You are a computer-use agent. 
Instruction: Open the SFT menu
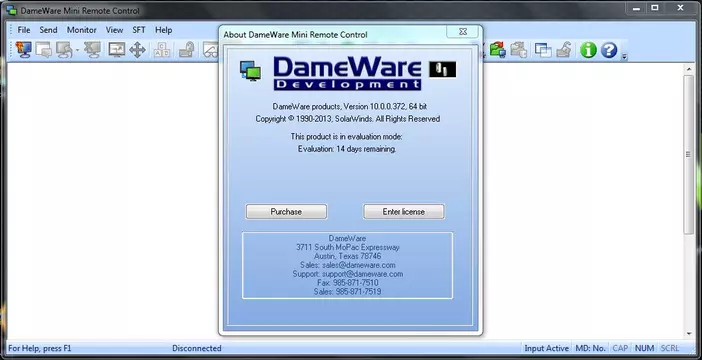pyautogui.click(x=139, y=30)
